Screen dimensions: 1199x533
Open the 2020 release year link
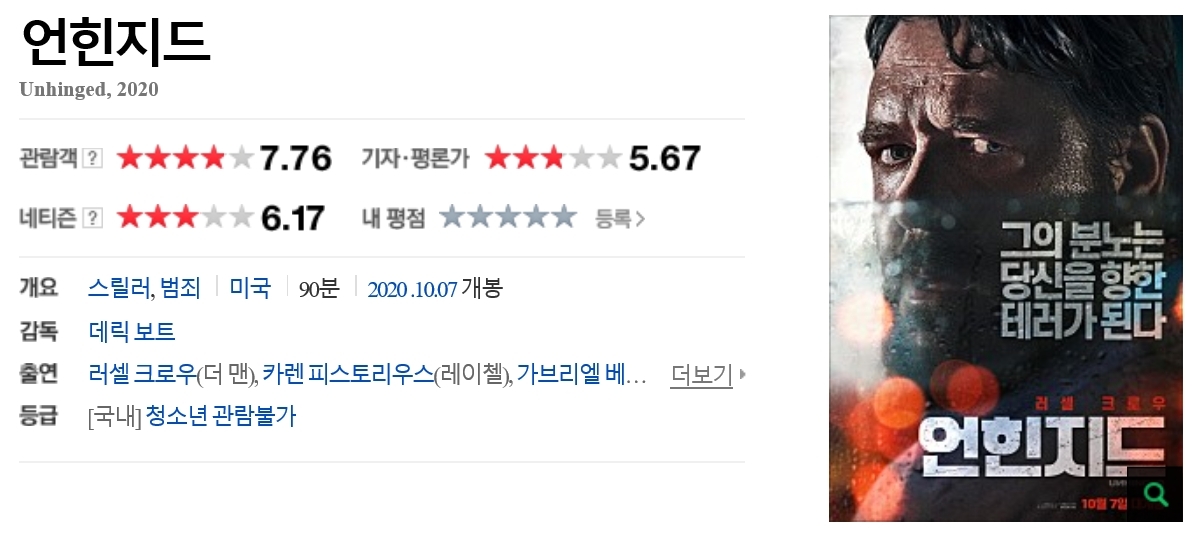click(x=388, y=289)
